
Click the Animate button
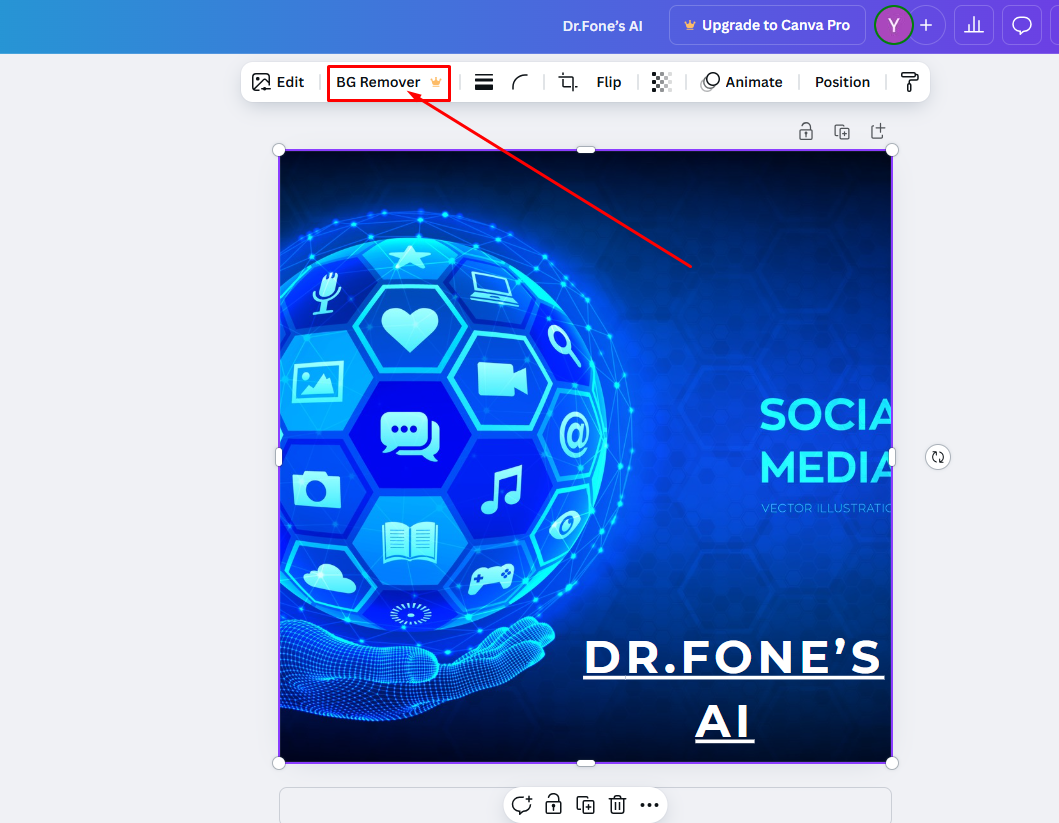742,82
